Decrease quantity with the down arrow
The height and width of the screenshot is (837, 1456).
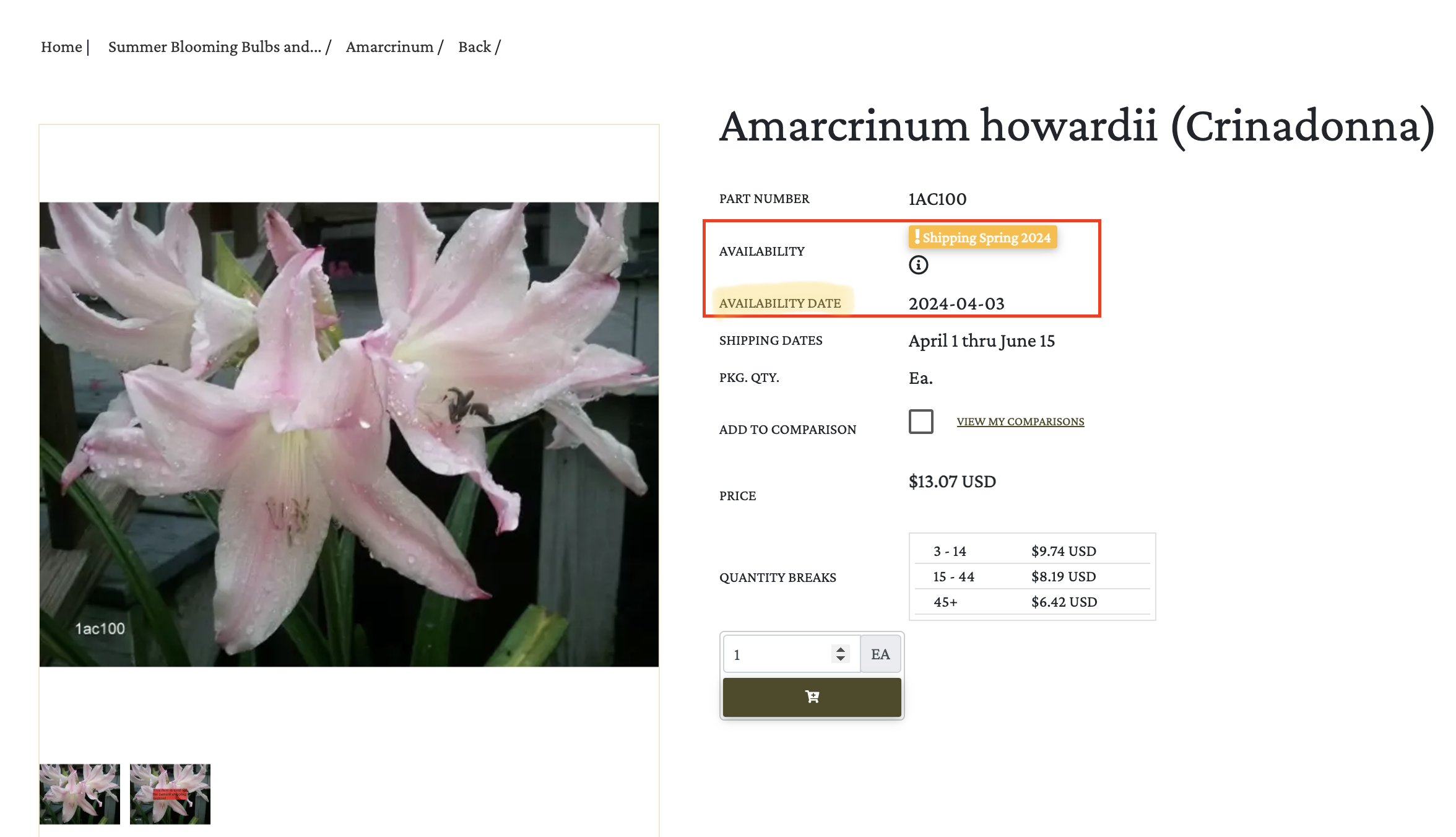tap(840, 659)
